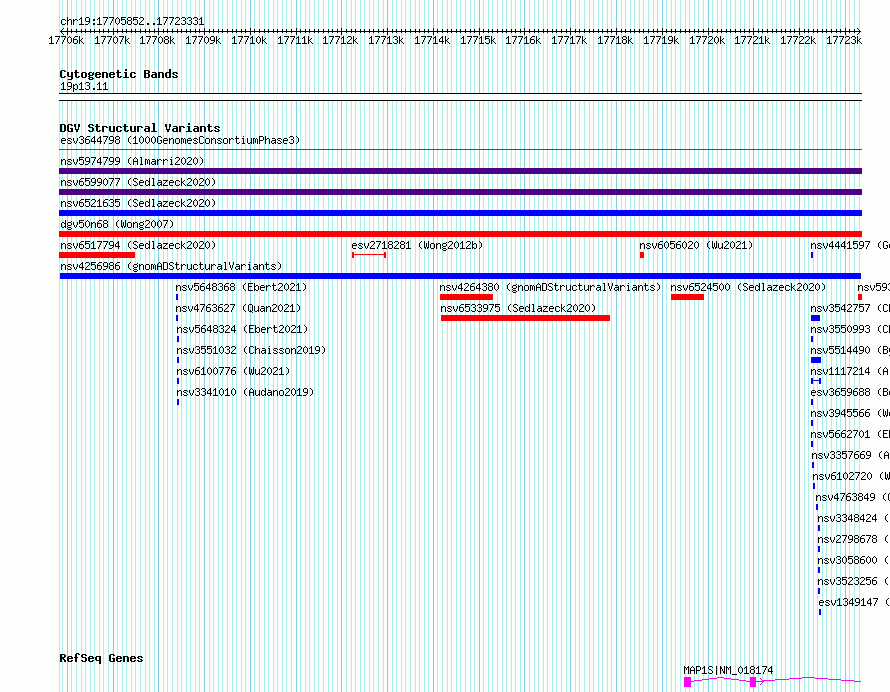Click the nsv5648368 (Ebert2021) label

point(241,287)
